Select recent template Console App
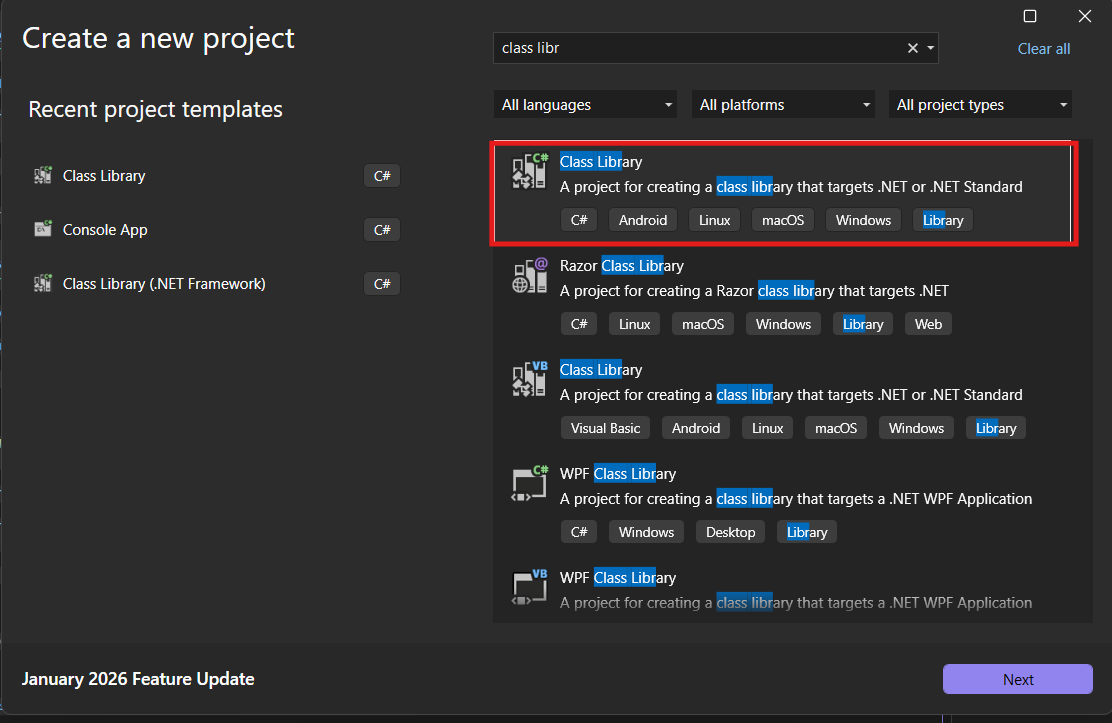The width and height of the screenshot is (1112, 723). pos(105,229)
